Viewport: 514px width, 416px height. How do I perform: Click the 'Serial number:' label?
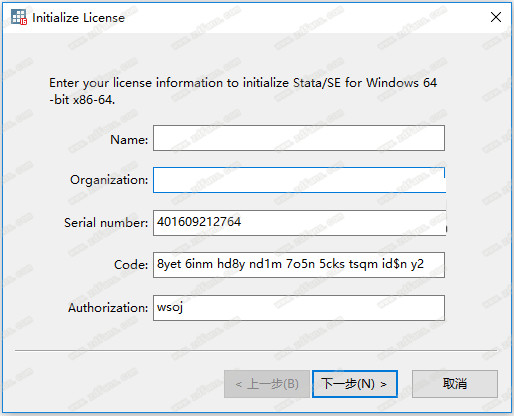coord(106,223)
